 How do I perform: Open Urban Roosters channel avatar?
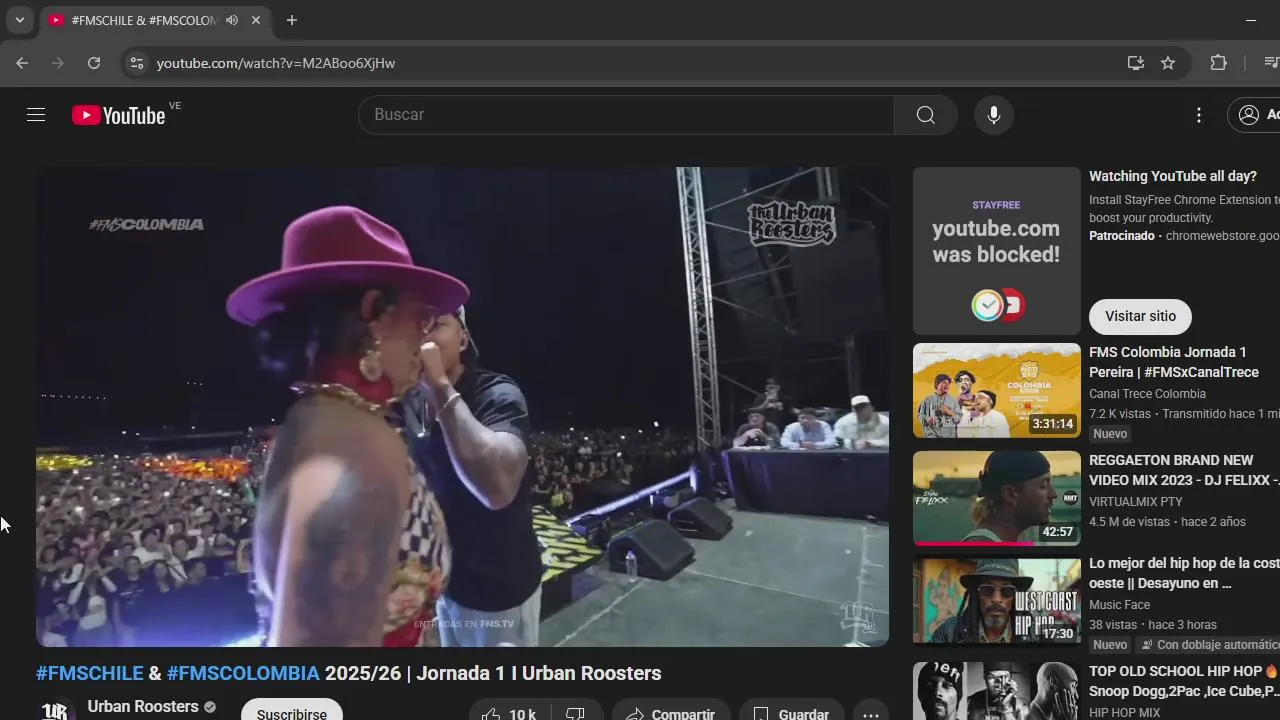(x=56, y=709)
